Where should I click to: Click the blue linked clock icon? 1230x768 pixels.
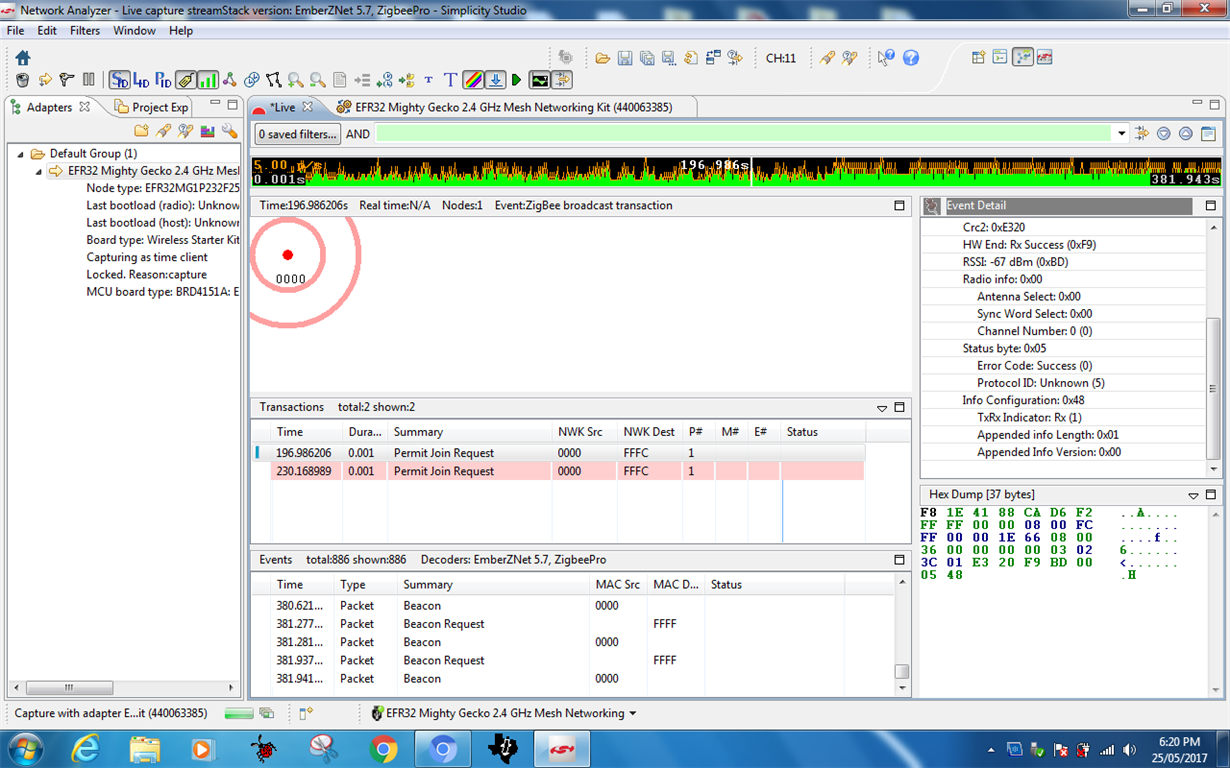point(252,80)
